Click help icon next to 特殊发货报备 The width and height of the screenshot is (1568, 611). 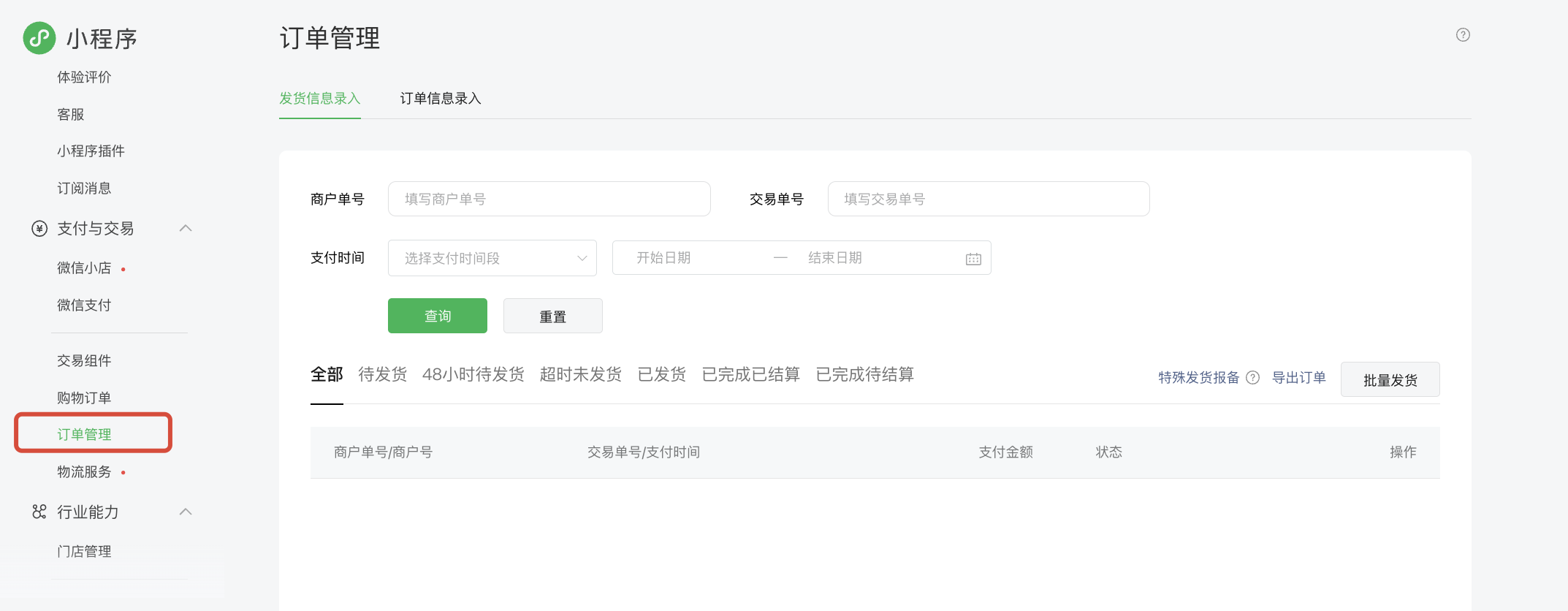point(1252,378)
